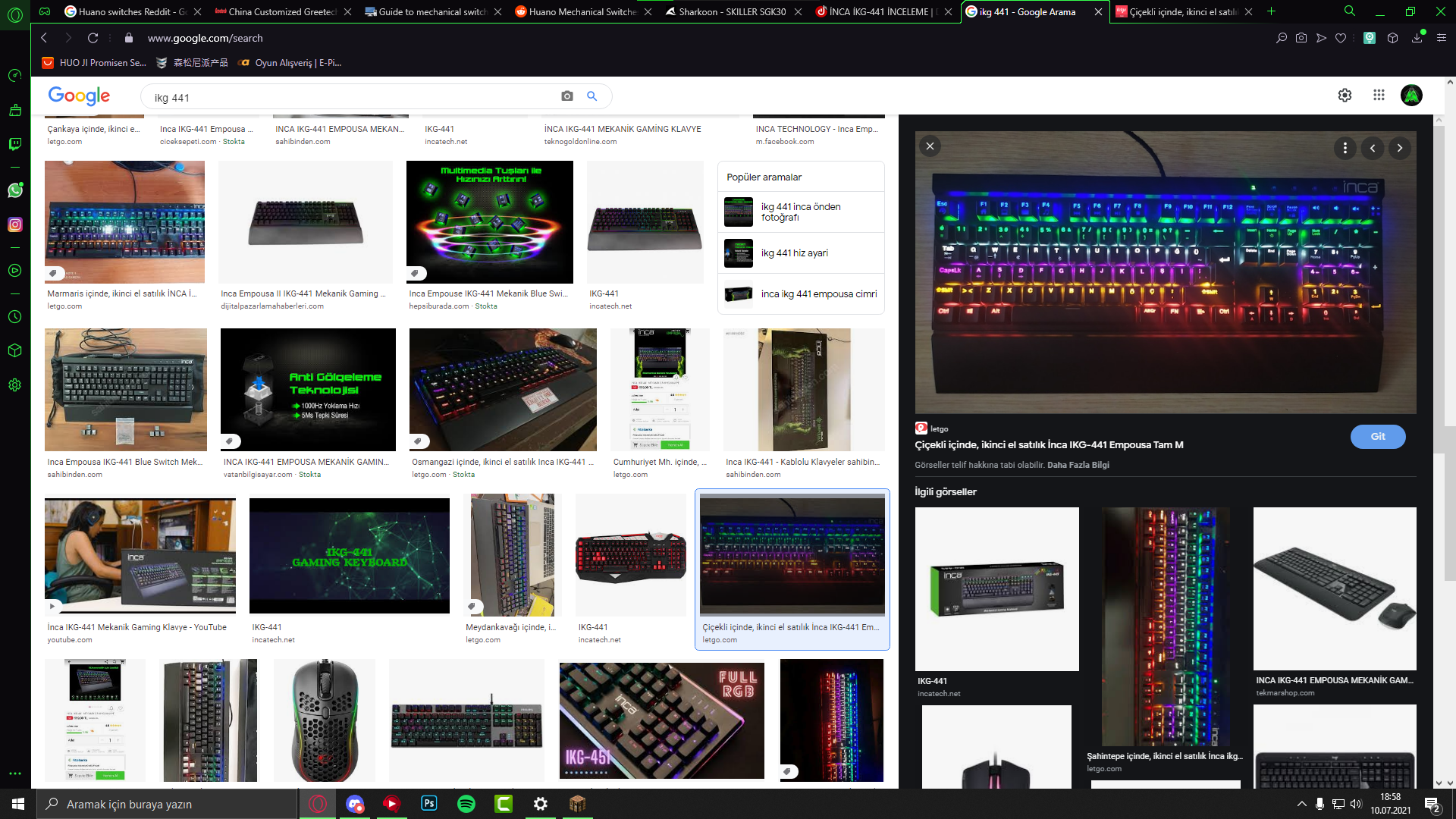Close the image preview panel
Viewport: 1456px width, 819px height.
[930, 146]
